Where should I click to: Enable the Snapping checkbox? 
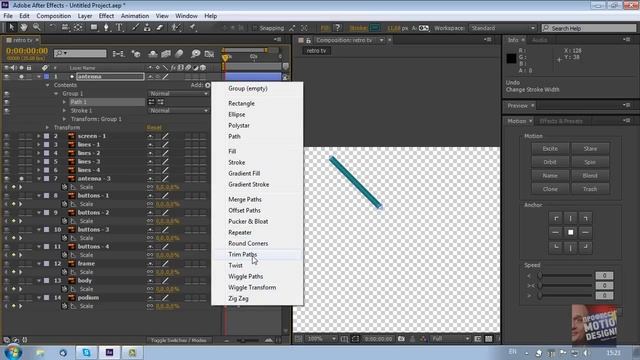click(255, 28)
